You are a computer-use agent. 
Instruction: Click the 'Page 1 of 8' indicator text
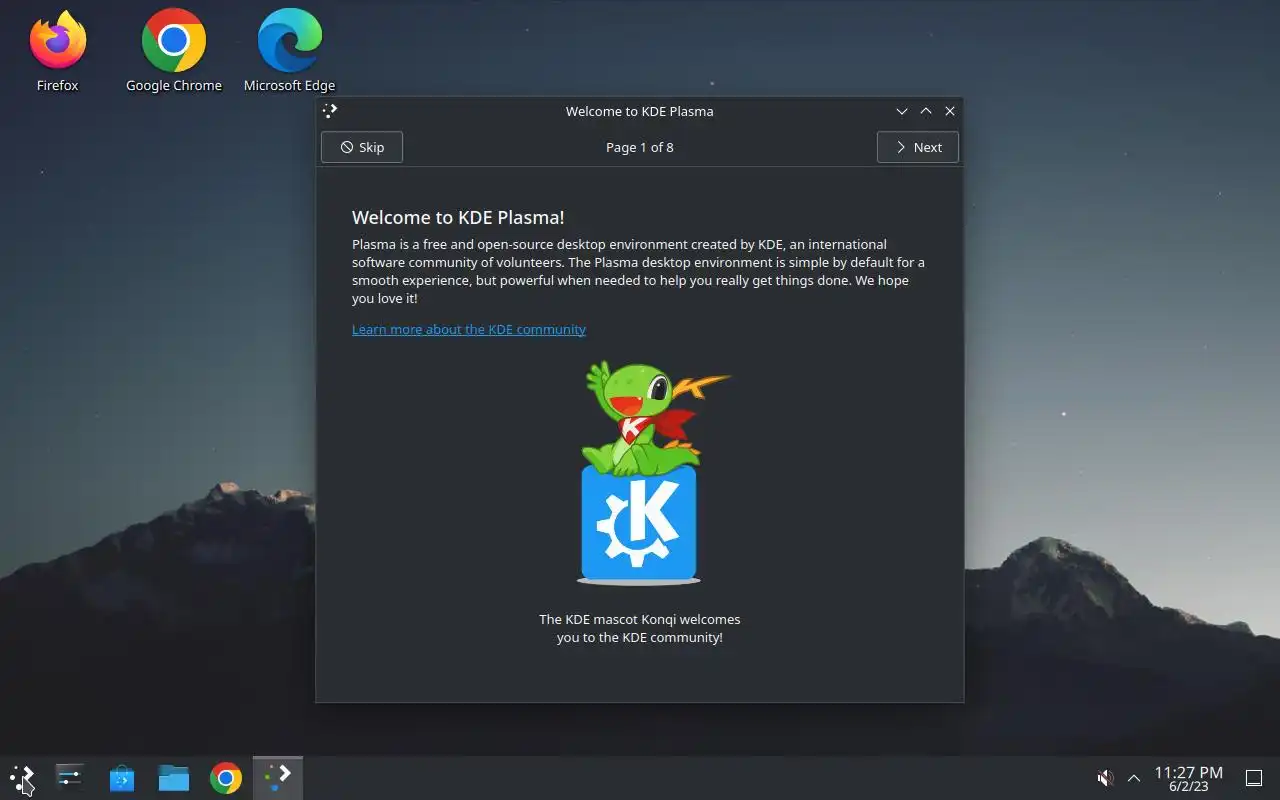pos(640,147)
